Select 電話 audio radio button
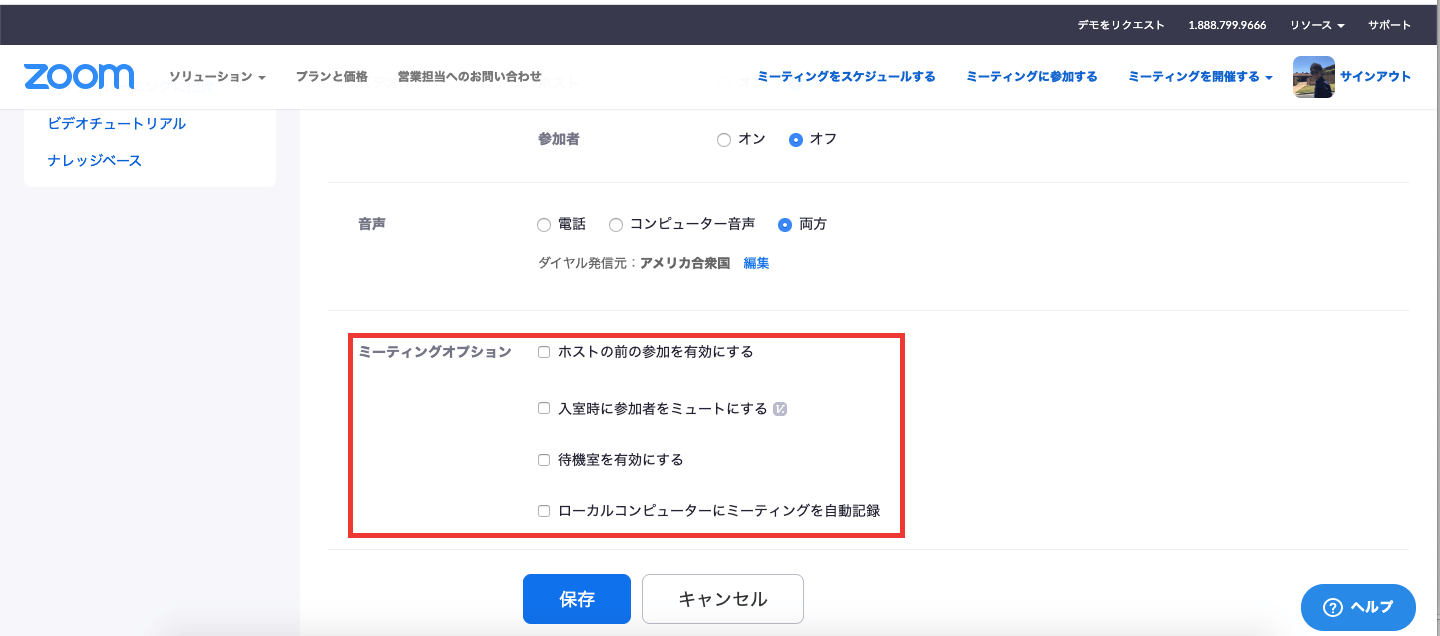The height and width of the screenshot is (636, 1440). tap(544, 225)
